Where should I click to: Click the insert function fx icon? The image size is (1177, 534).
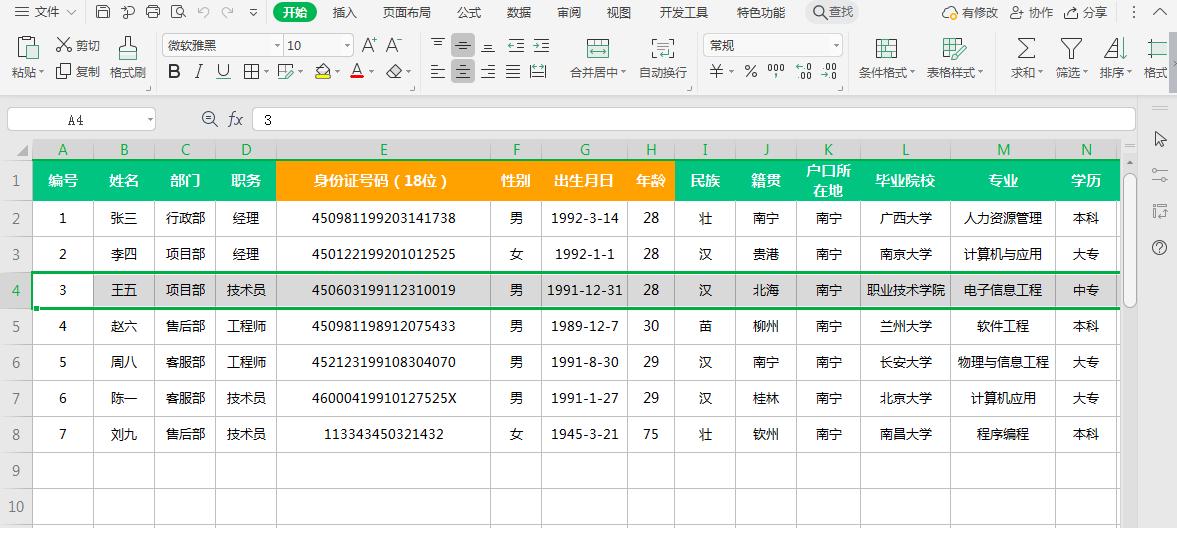(236, 119)
